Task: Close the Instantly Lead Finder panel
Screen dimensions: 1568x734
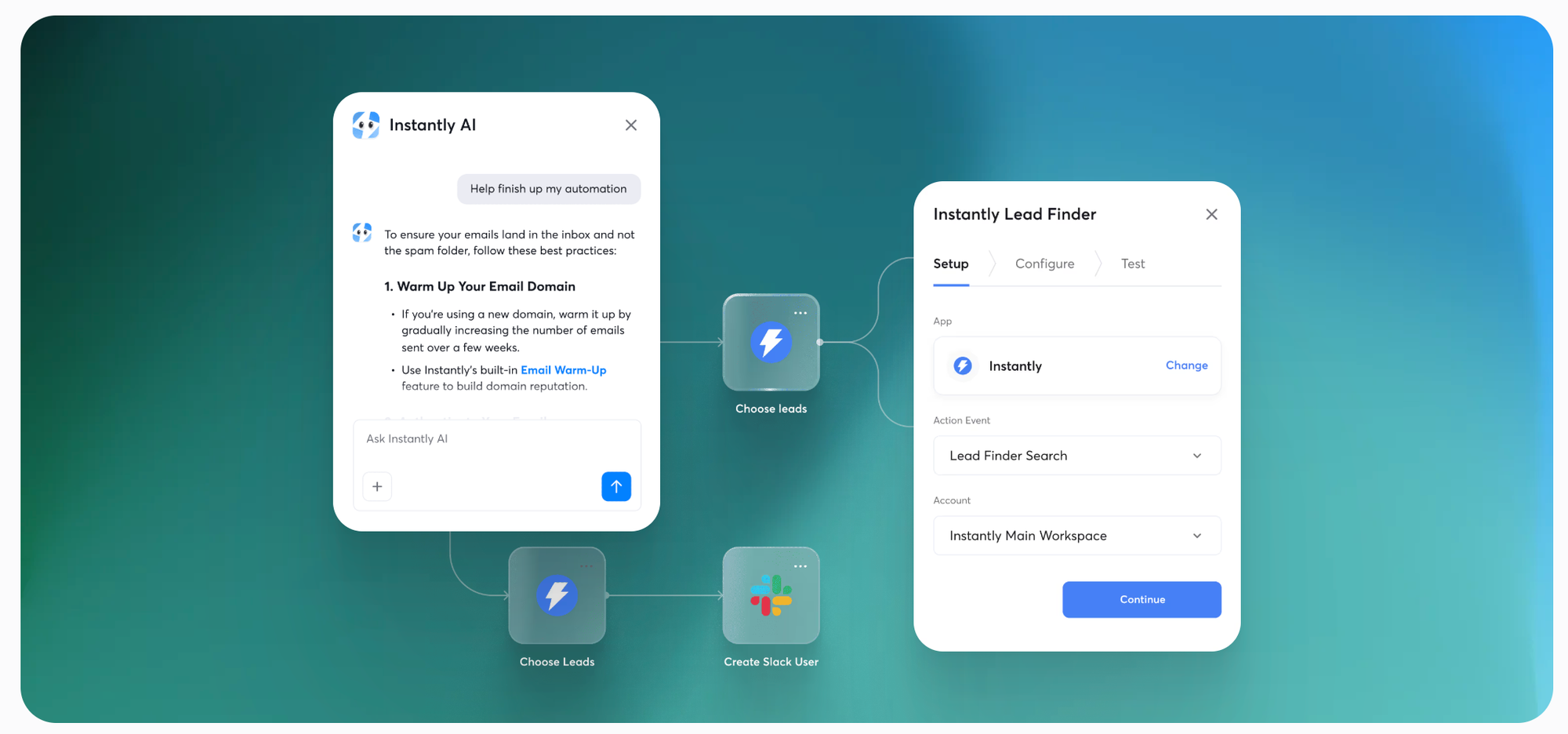Action: (1211, 214)
